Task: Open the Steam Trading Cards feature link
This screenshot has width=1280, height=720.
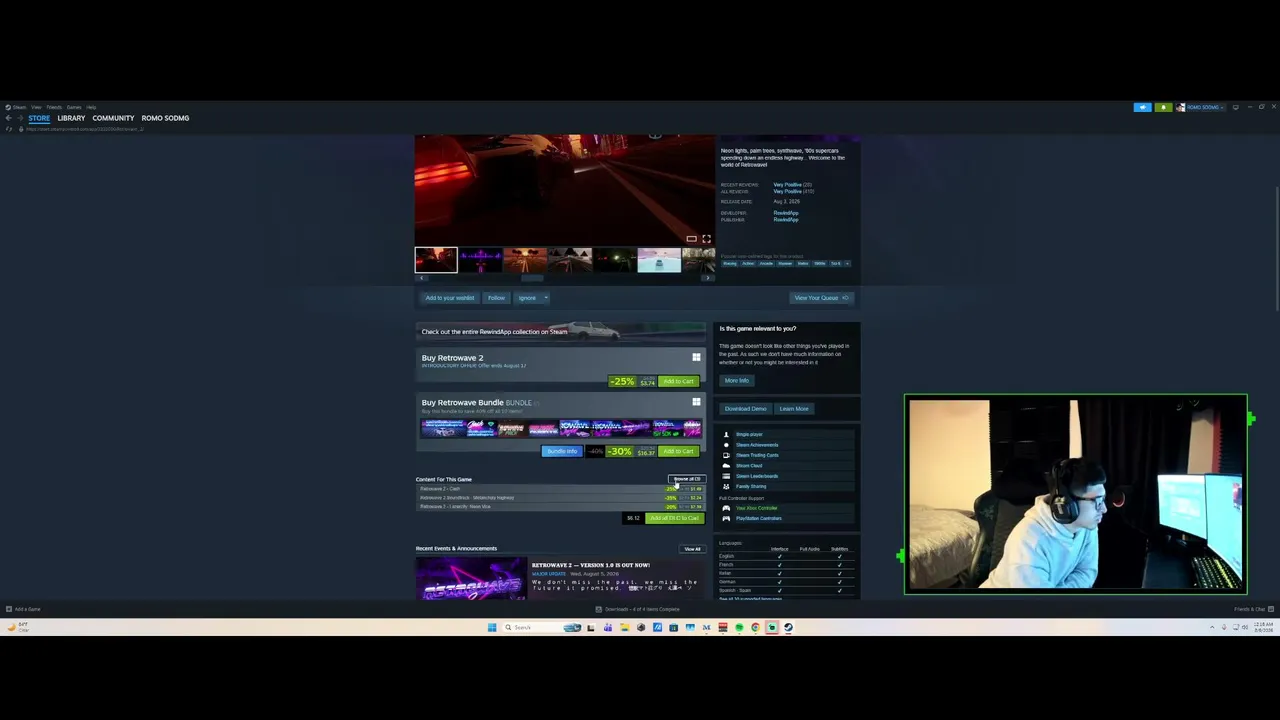Action: pos(757,455)
